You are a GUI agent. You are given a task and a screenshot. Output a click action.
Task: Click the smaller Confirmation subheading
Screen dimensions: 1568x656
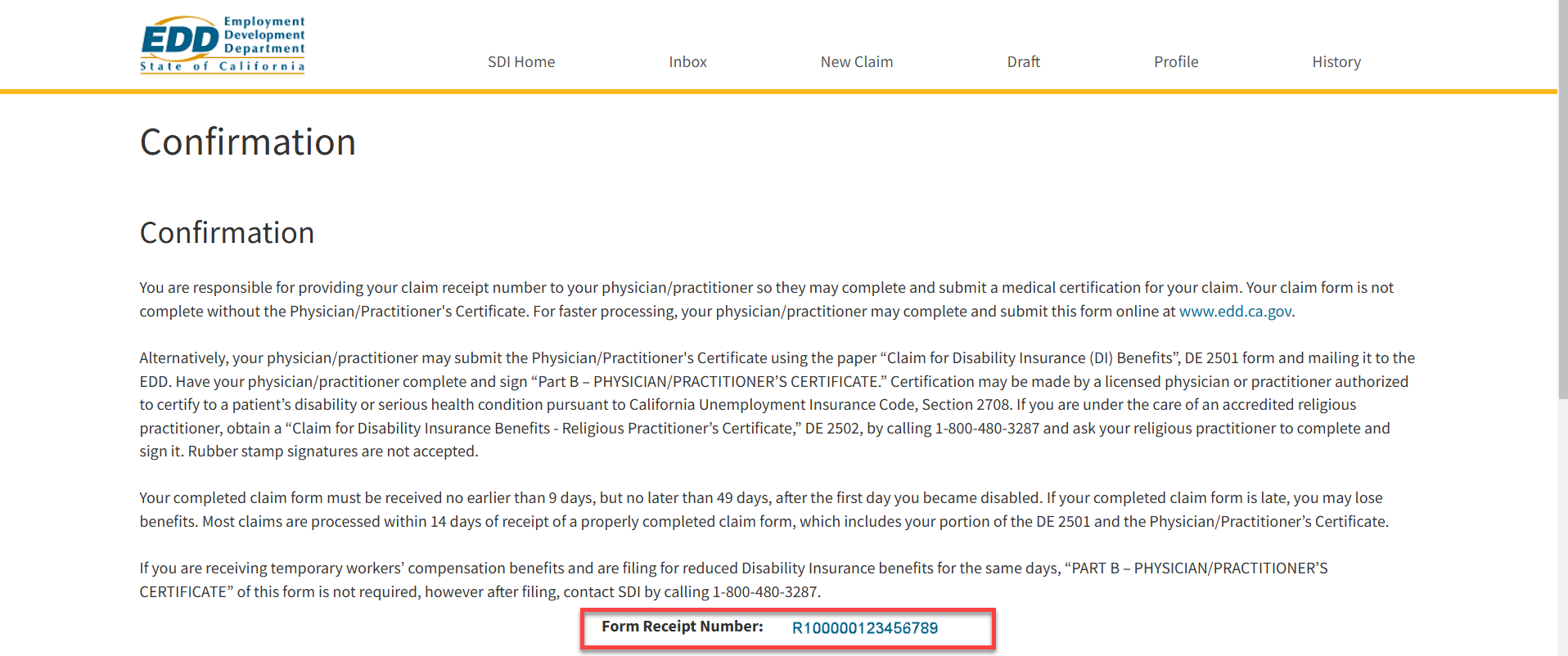tap(227, 233)
